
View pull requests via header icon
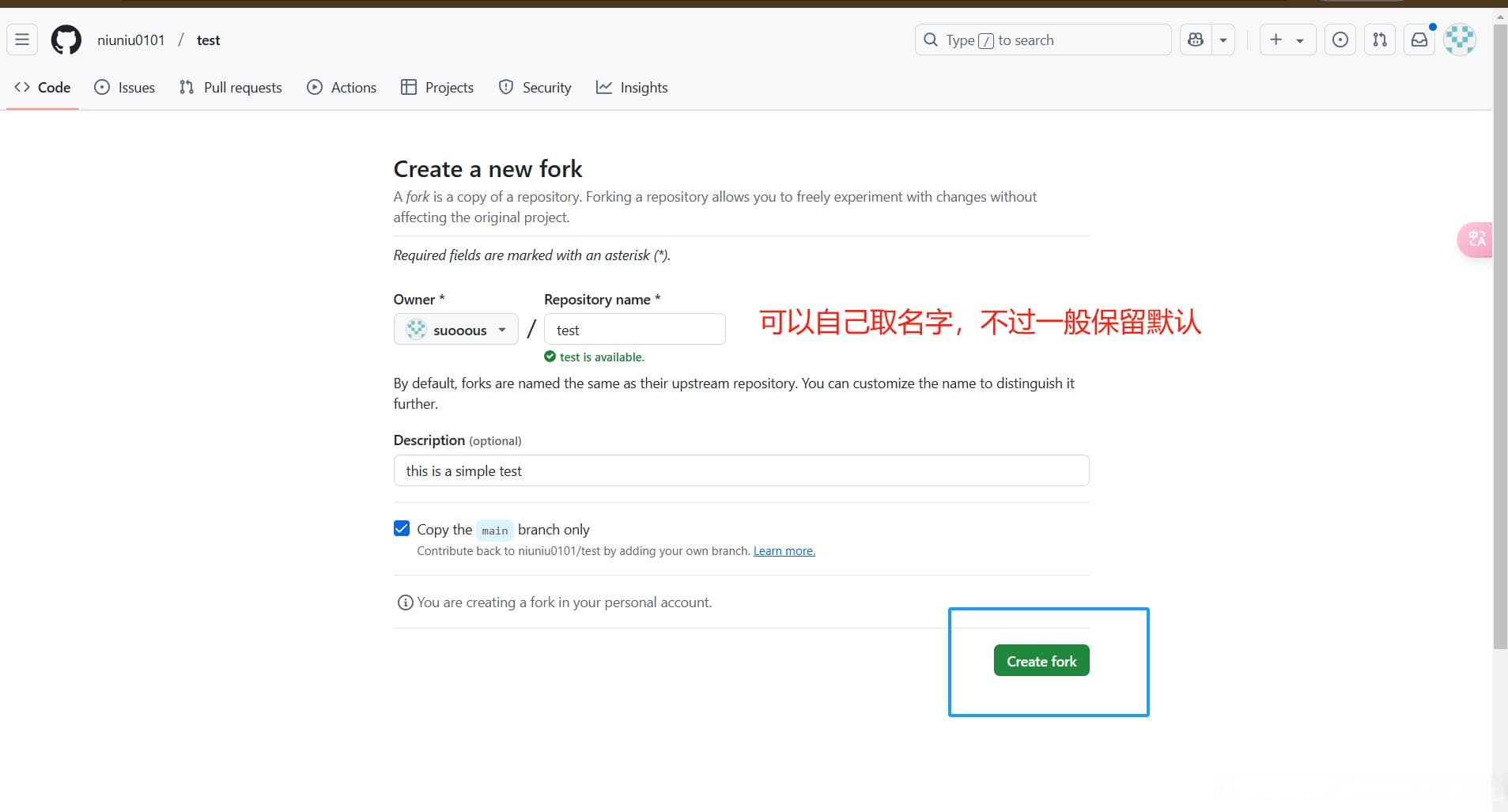point(1380,40)
